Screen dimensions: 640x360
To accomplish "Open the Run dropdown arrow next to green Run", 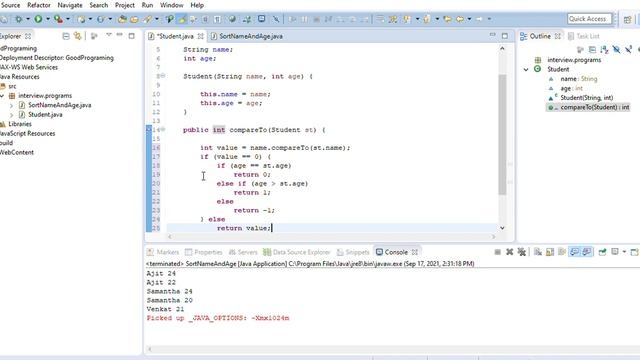I will [47, 19].
